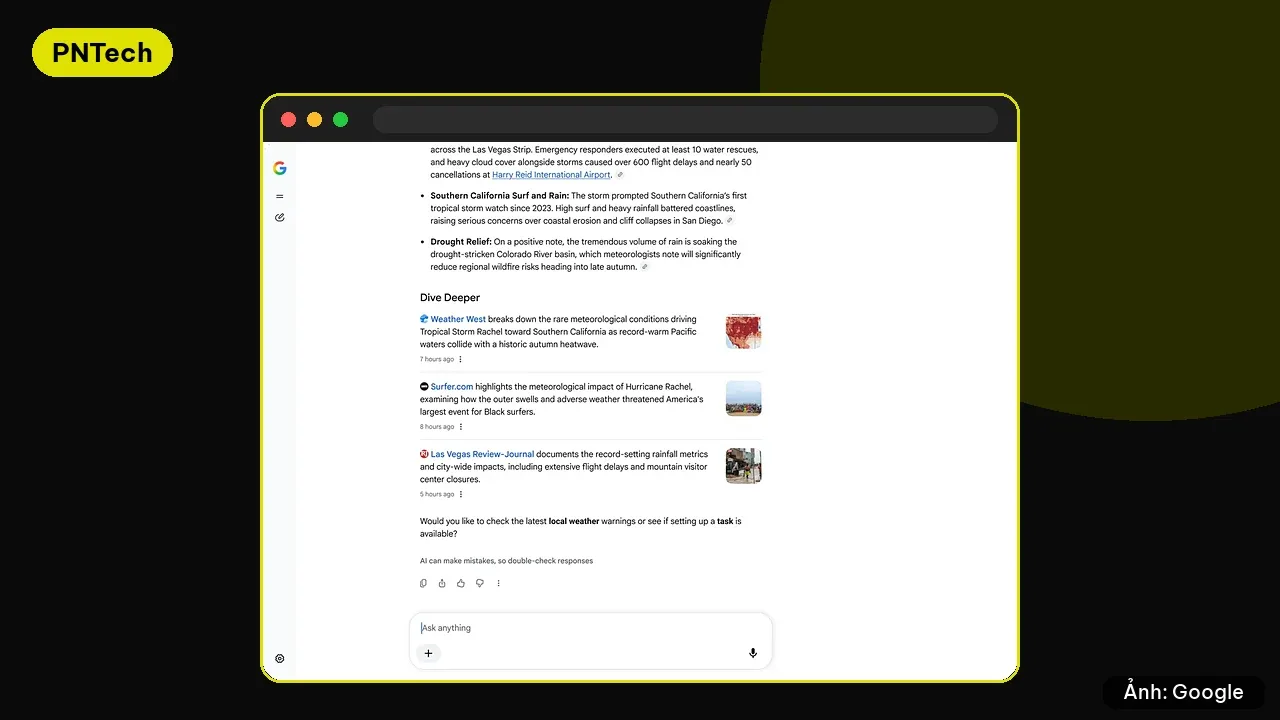Click the plus attach button

(428, 653)
